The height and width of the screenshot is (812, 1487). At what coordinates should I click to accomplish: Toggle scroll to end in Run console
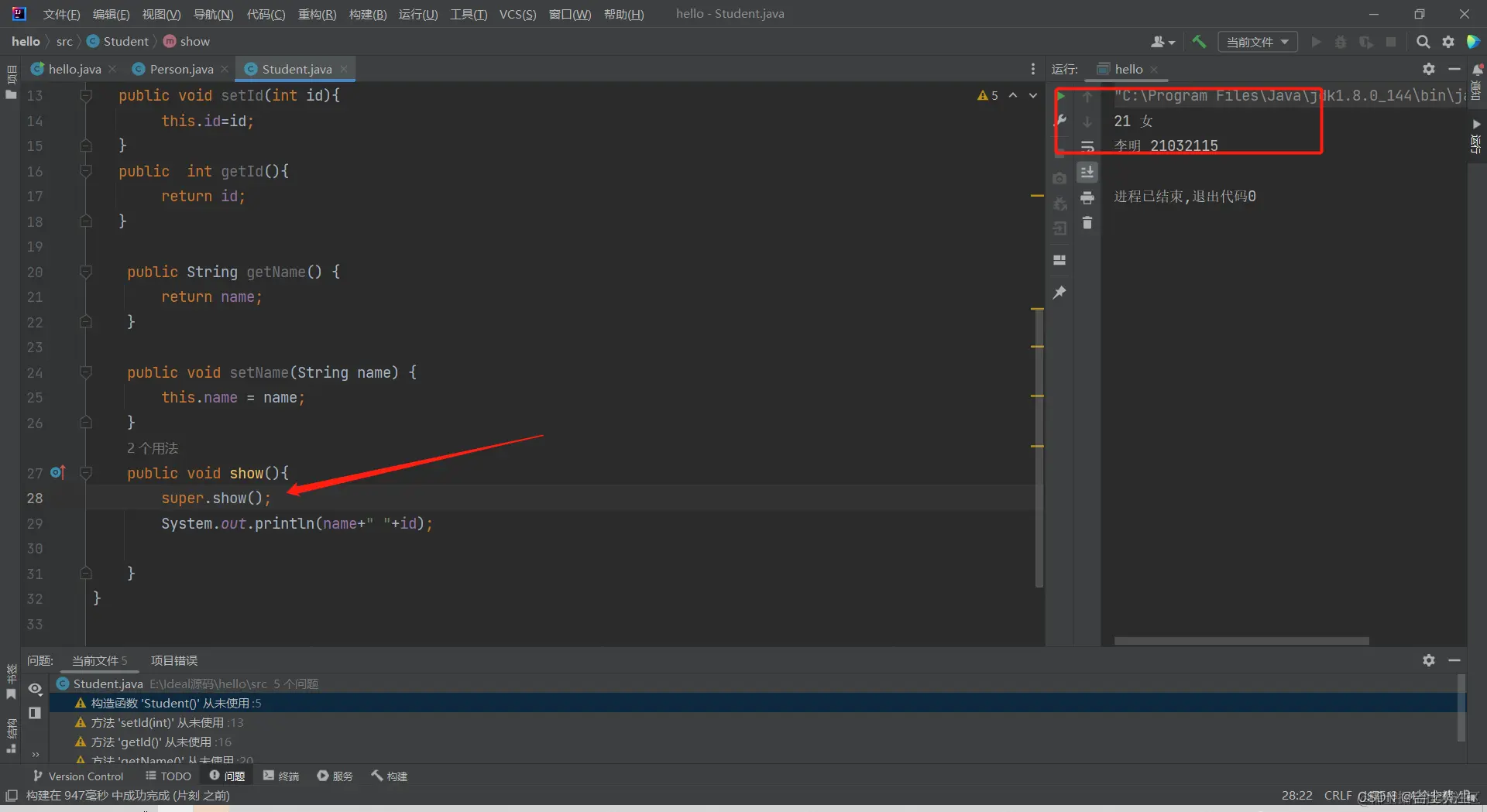point(1087,172)
